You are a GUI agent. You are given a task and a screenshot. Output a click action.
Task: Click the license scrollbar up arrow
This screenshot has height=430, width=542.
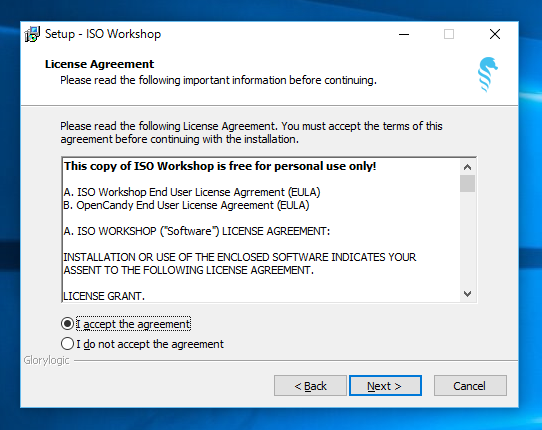(x=467, y=167)
